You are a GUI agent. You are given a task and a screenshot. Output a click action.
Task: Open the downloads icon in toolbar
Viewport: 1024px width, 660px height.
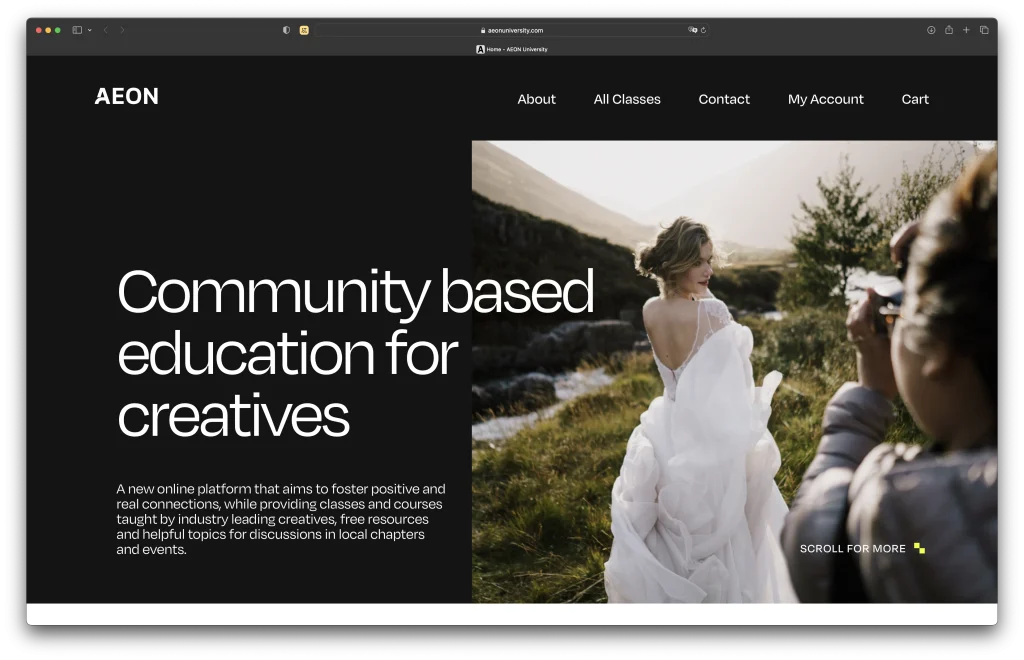(931, 30)
